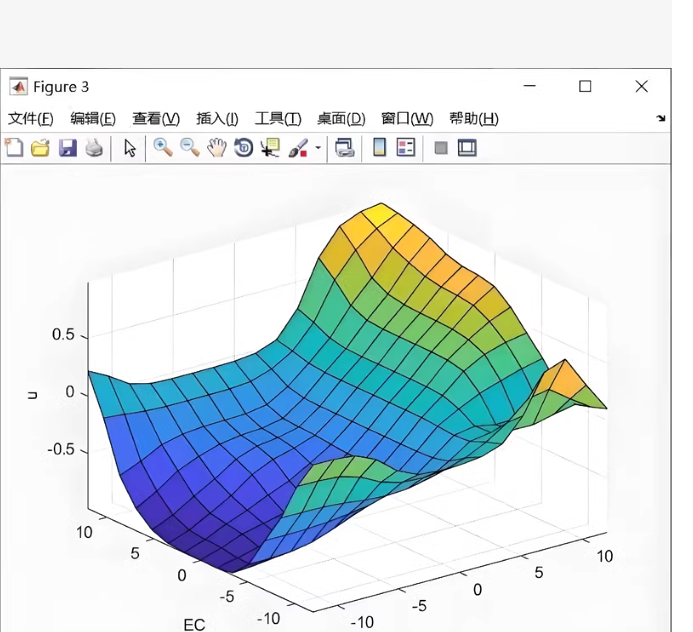The width and height of the screenshot is (693, 632).
Task: Choose the Pan hand tool
Action: coord(217,148)
